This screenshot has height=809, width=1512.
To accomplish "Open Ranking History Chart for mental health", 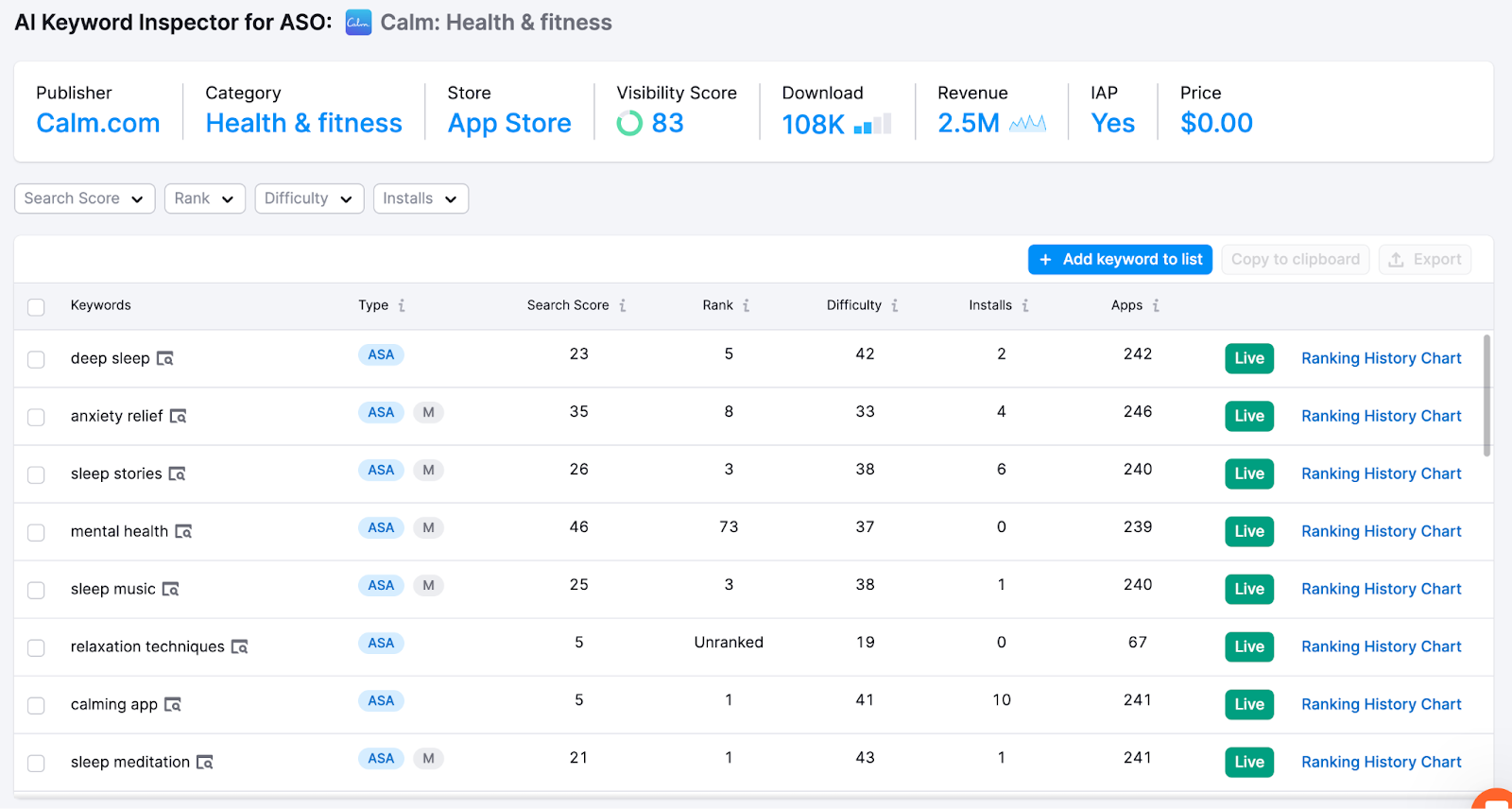I will click(1381, 531).
